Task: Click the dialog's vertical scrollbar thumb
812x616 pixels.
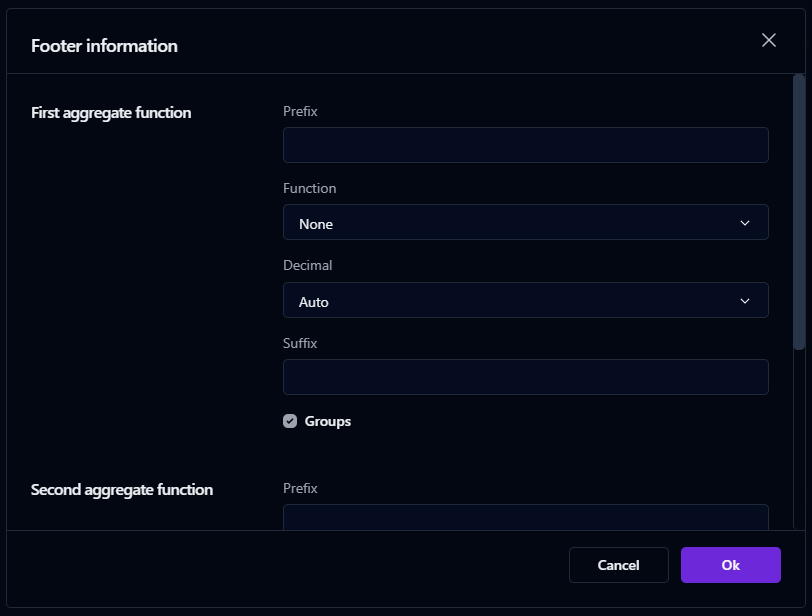Action: coord(798,210)
